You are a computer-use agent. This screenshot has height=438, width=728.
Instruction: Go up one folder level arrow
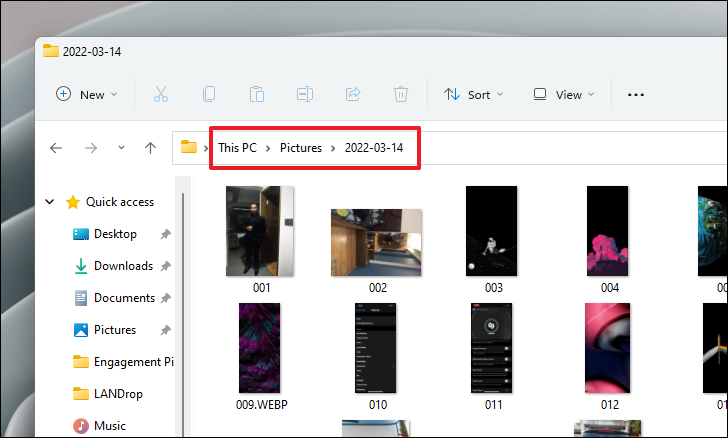tap(150, 148)
